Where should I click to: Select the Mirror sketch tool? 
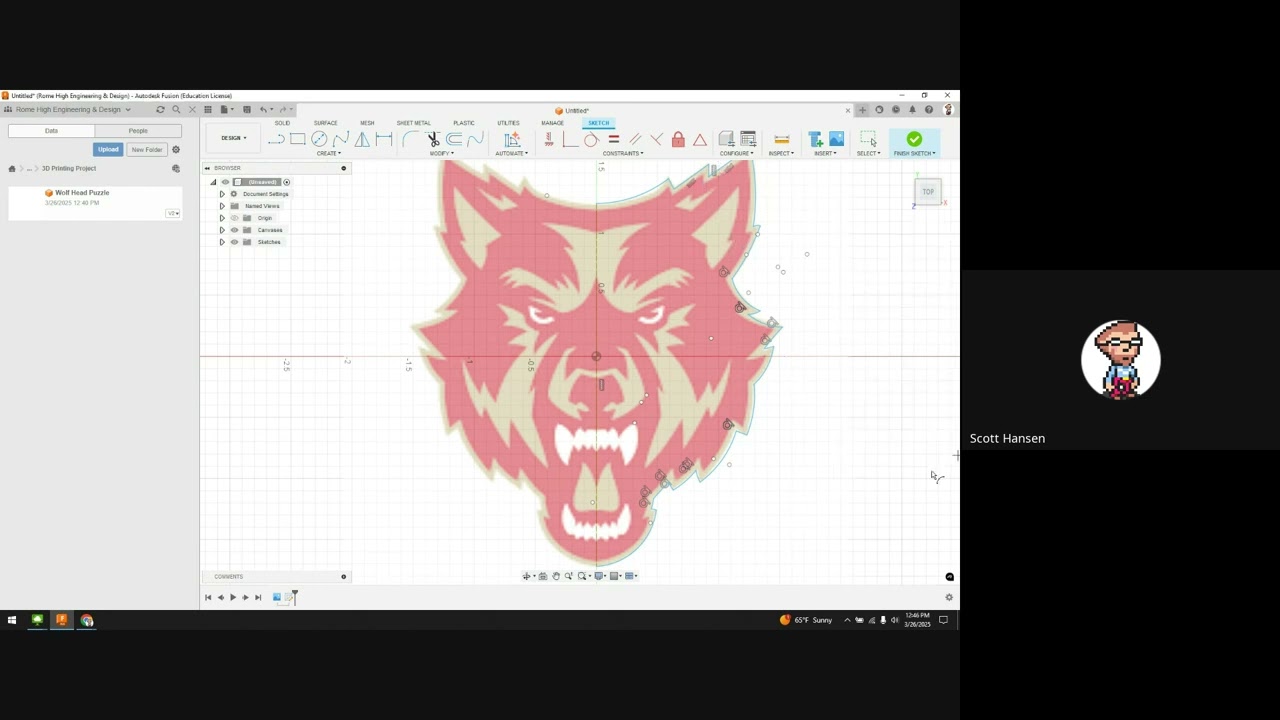[x=362, y=140]
